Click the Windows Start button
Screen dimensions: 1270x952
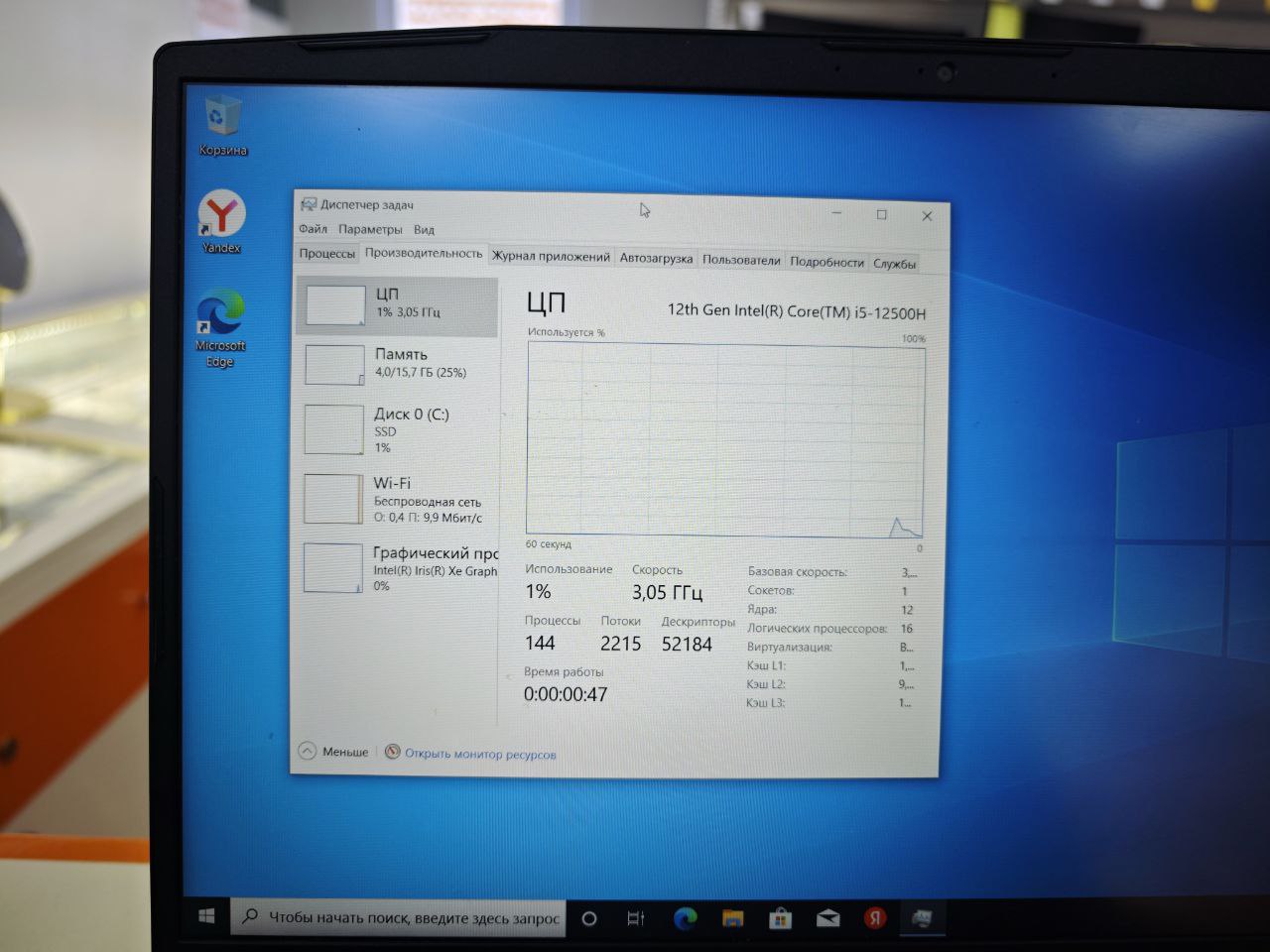point(206,917)
